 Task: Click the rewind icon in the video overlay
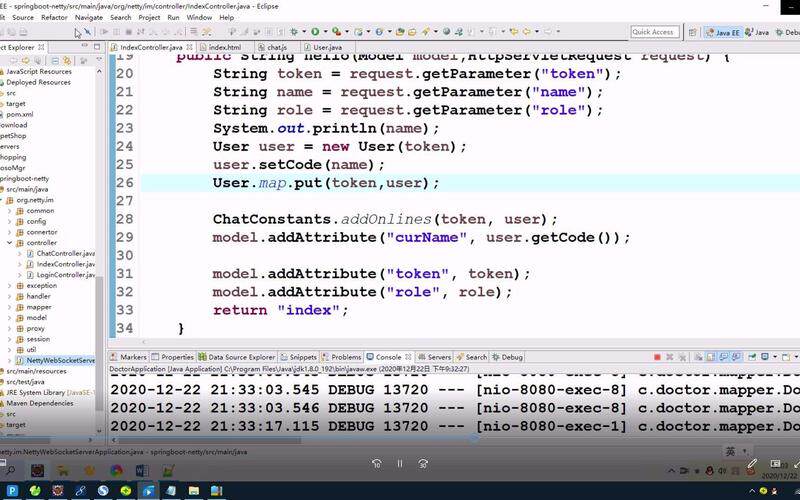[377, 463]
